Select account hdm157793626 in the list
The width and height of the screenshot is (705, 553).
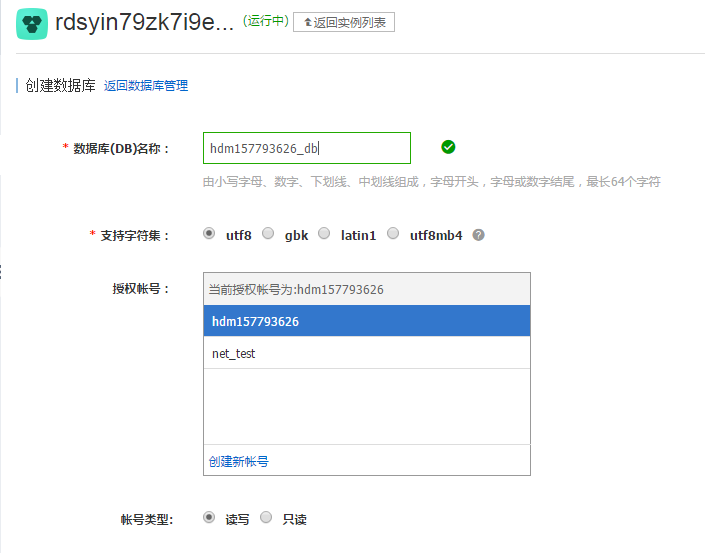366,321
